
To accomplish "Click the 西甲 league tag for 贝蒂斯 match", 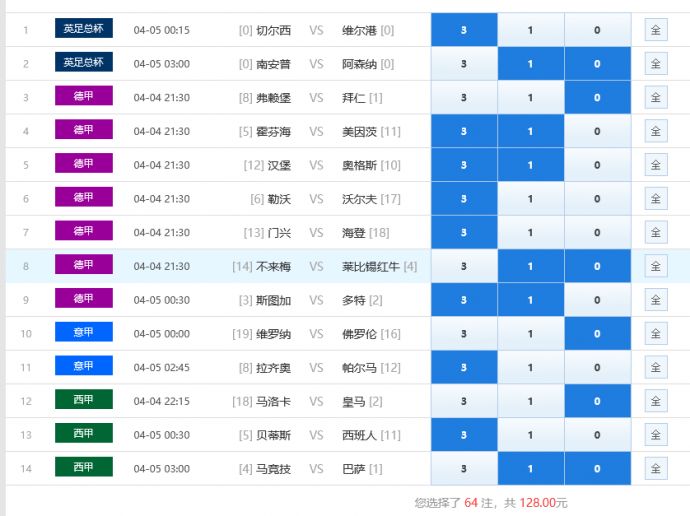I will pyautogui.click(x=84, y=434).
